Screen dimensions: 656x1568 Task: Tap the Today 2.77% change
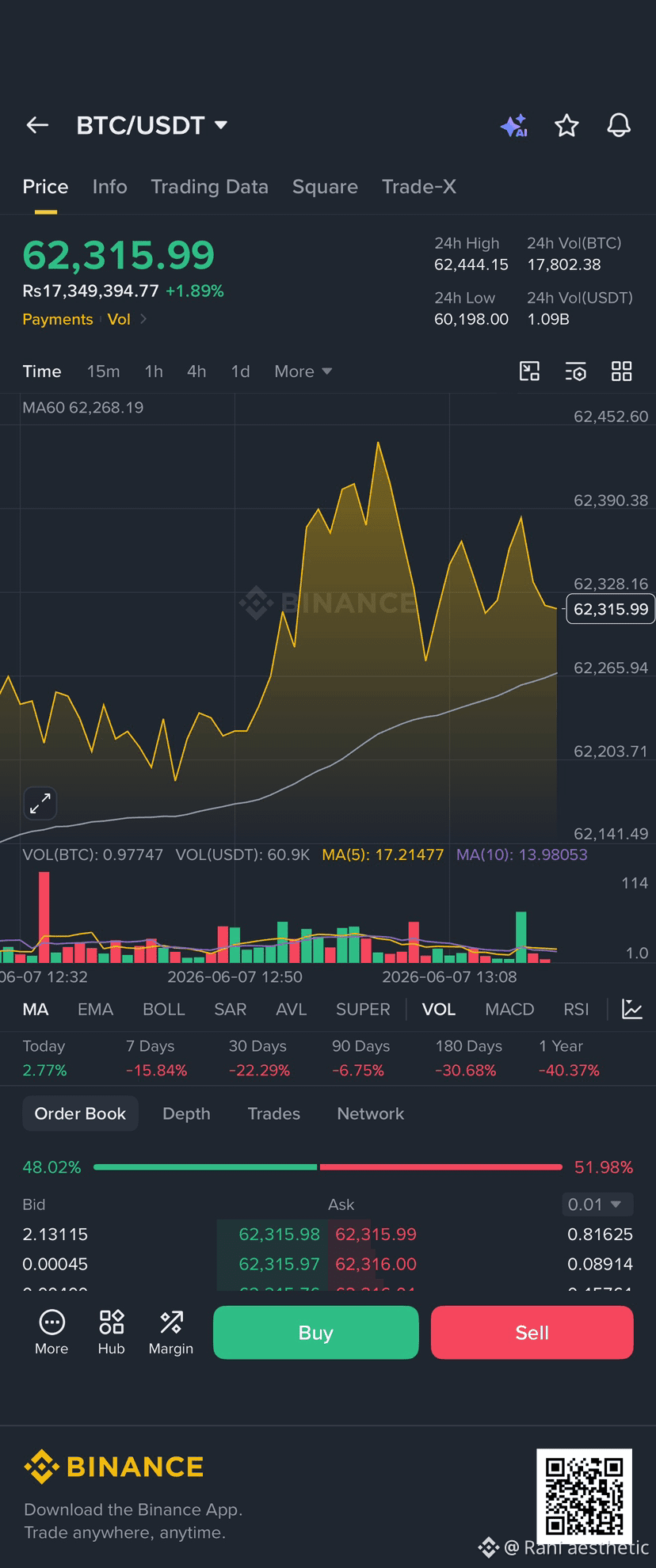click(x=45, y=1071)
